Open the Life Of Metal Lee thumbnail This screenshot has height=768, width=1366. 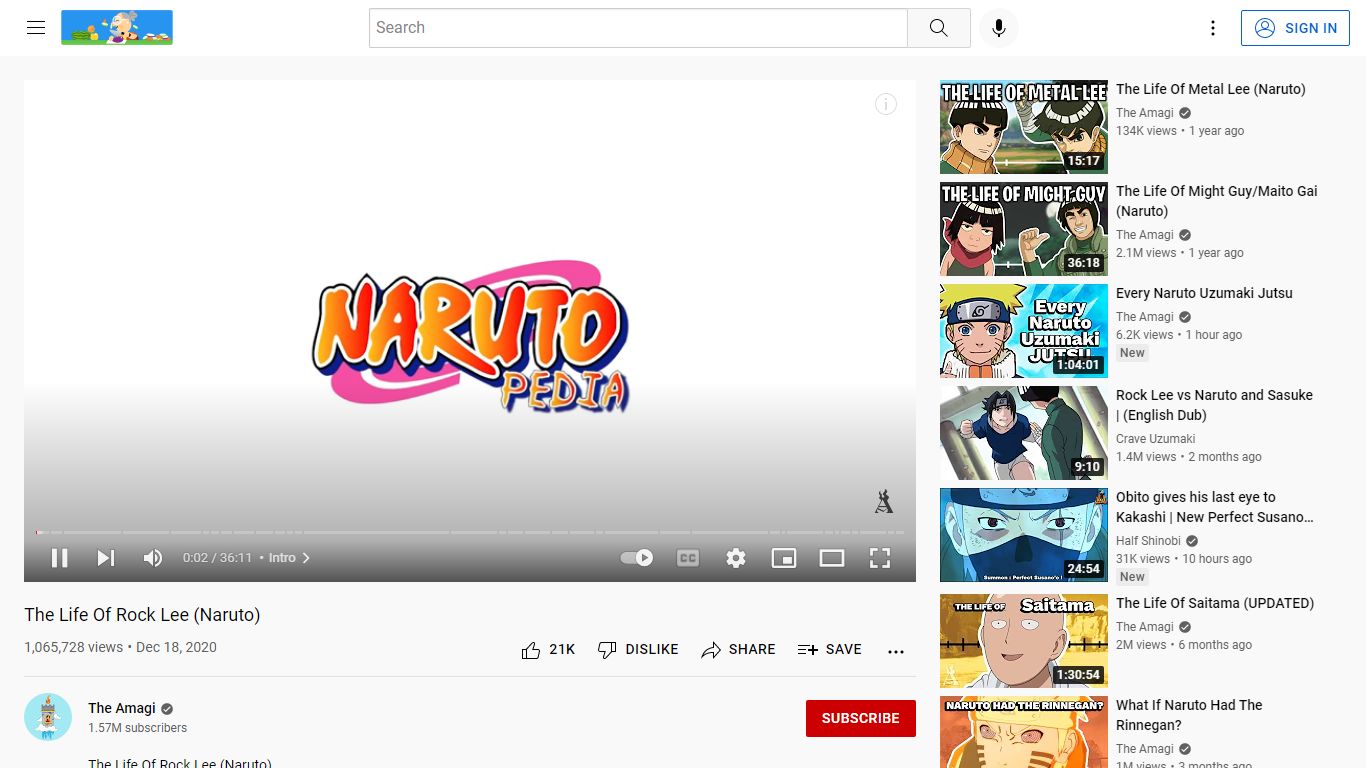[1024, 127]
